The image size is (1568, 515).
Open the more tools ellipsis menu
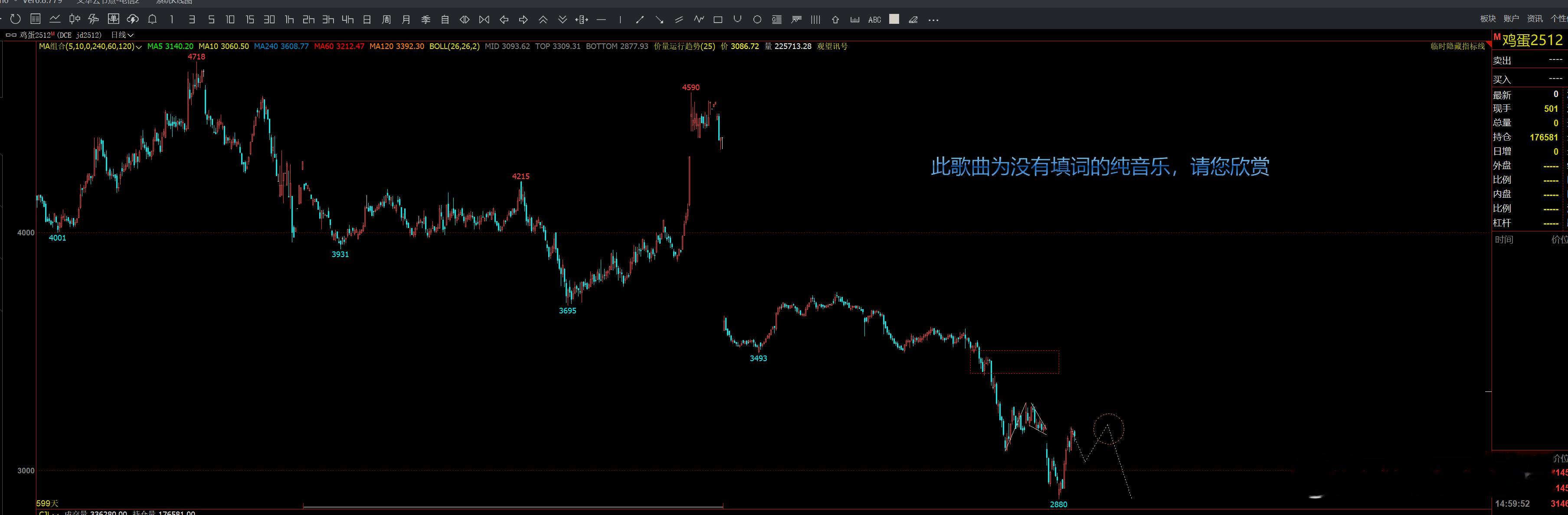(933, 20)
